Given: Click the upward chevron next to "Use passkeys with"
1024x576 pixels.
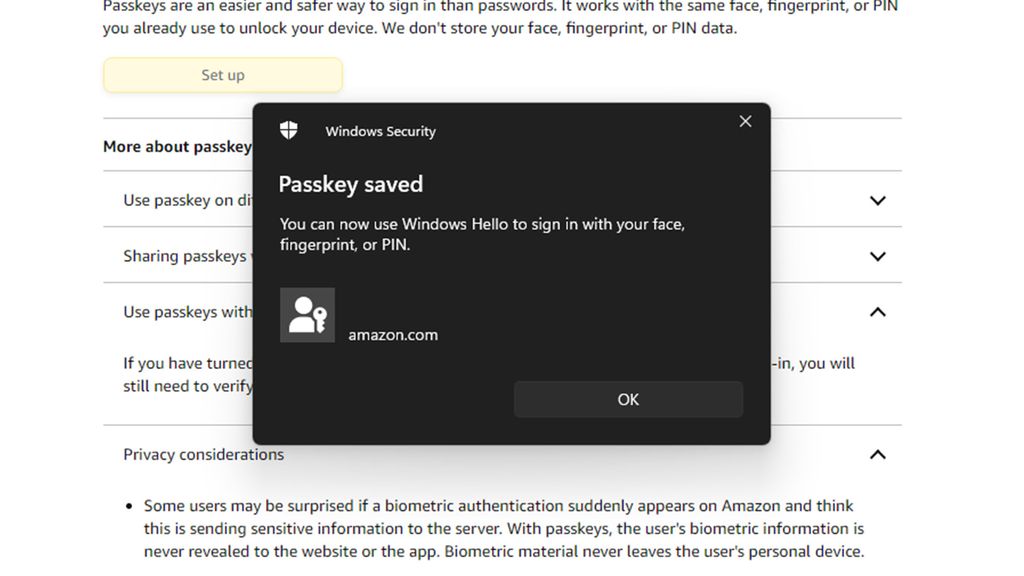Looking at the screenshot, I should [x=877, y=311].
